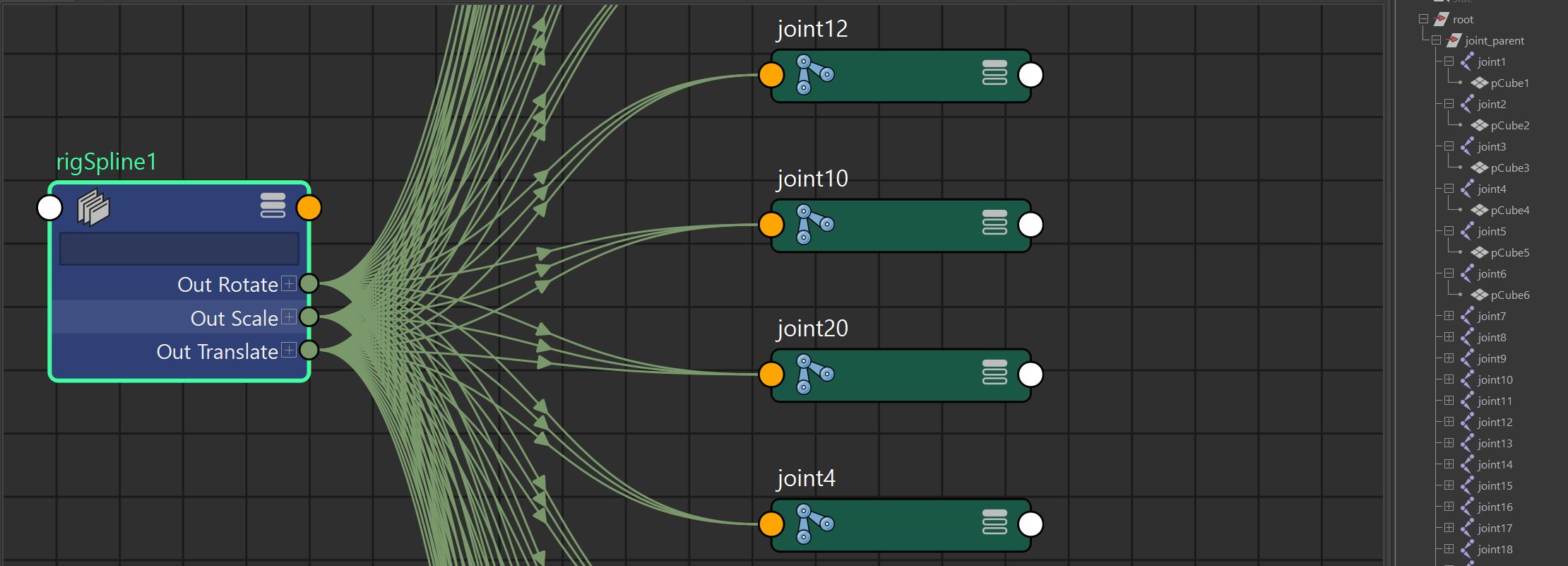Image resolution: width=1568 pixels, height=566 pixels.
Task: Expand joint13 in the outliner tree
Action: [x=1449, y=443]
